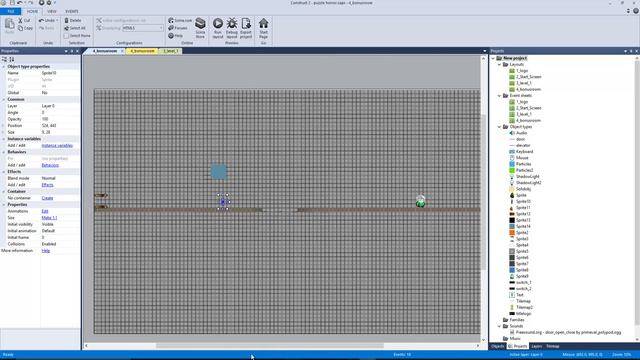
Task: Switch to the EVENTS ribbon tab
Action: 72,11
